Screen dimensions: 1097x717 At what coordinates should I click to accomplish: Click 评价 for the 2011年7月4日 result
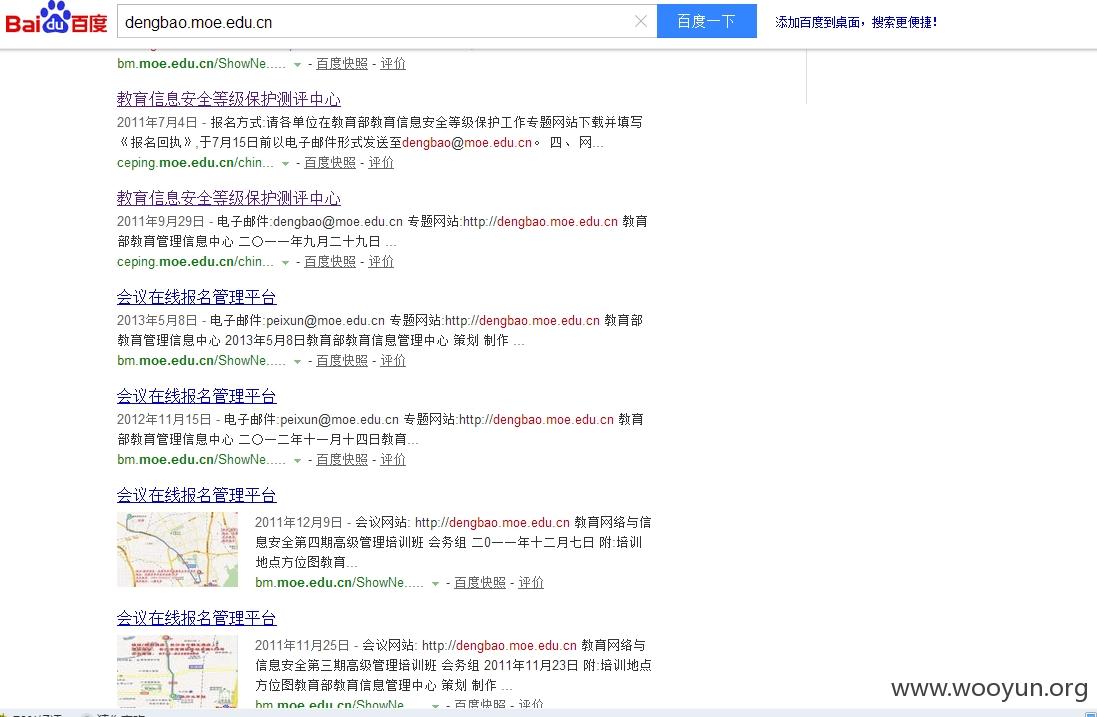(x=381, y=163)
